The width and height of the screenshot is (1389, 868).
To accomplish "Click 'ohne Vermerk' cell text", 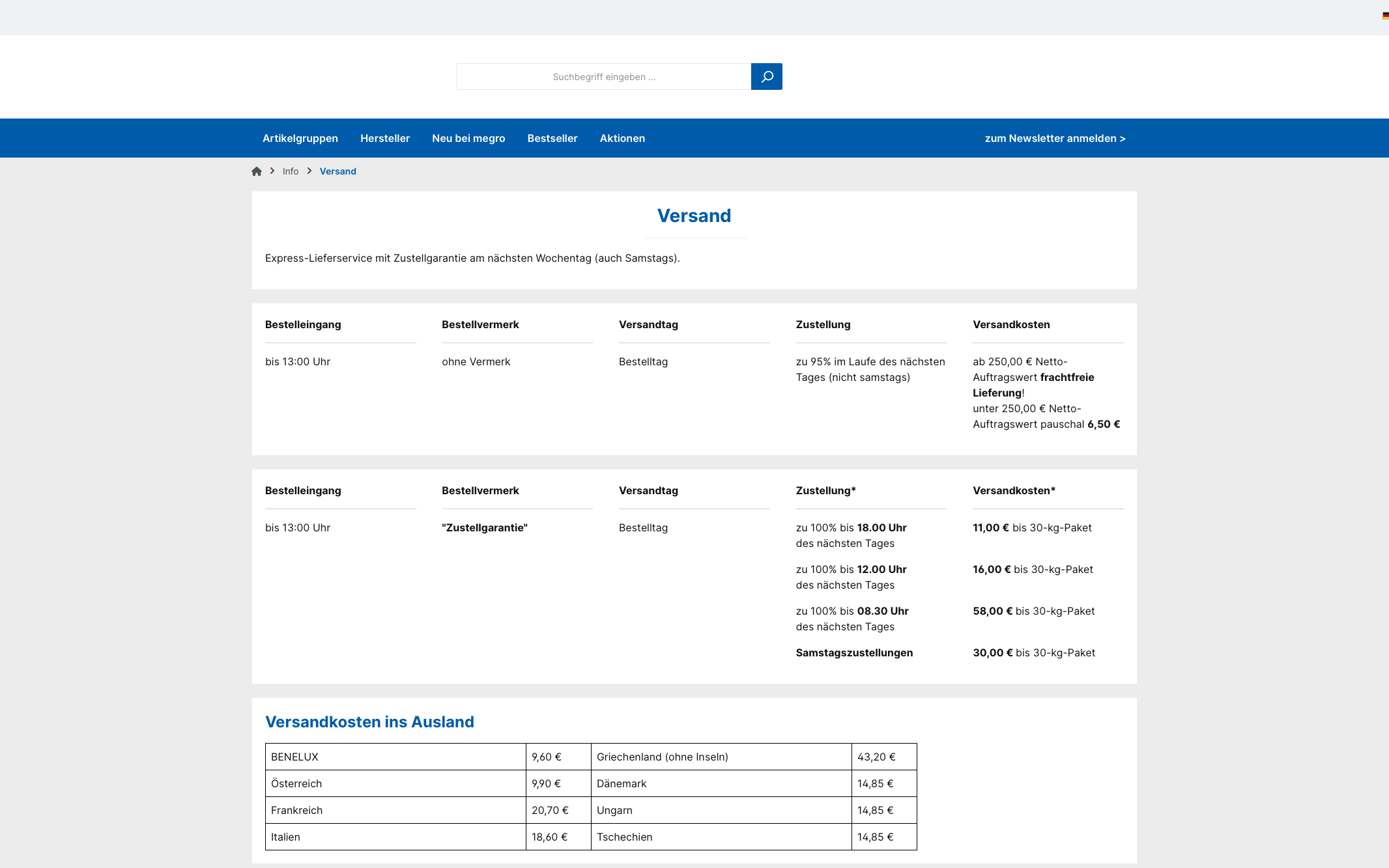I will coord(476,362).
